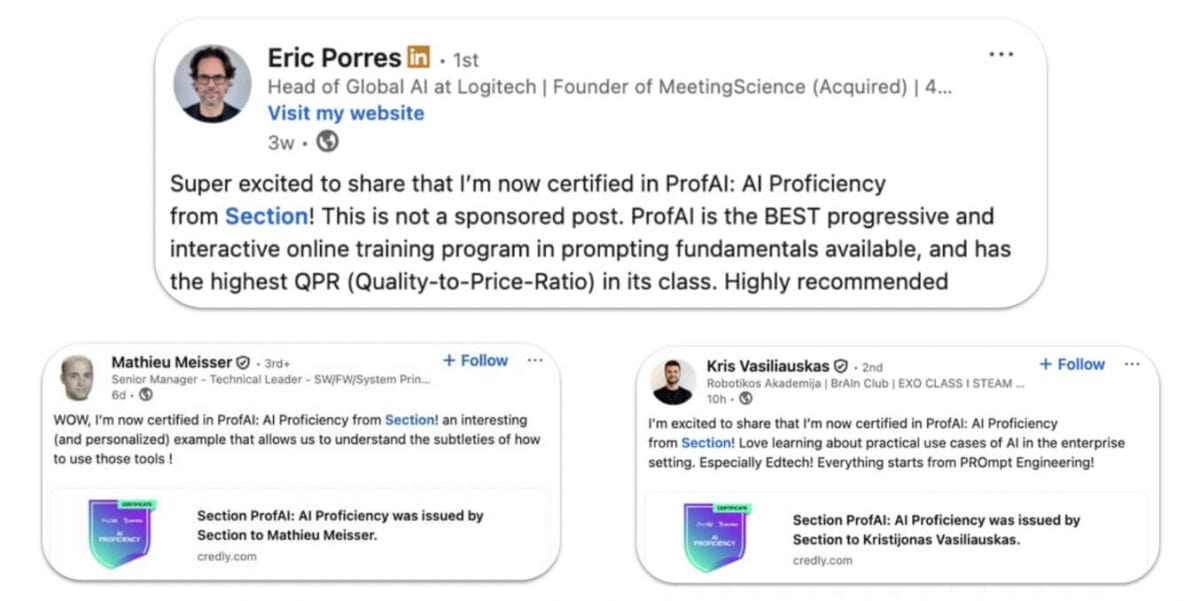Follow Kris Vasiliauskas

(1071, 363)
